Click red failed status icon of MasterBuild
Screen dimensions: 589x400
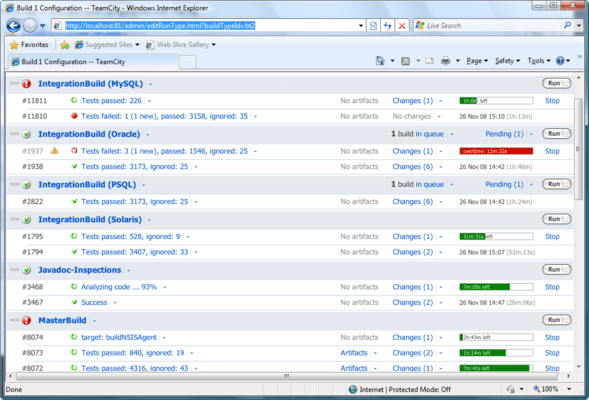click(x=26, y=320)
